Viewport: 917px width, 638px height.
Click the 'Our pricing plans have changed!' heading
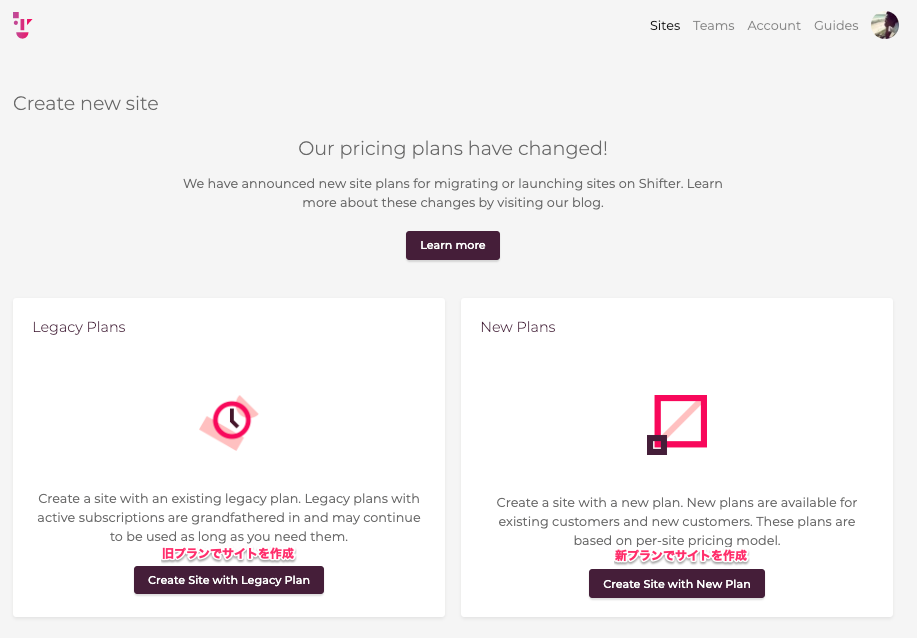click(453, 149)
